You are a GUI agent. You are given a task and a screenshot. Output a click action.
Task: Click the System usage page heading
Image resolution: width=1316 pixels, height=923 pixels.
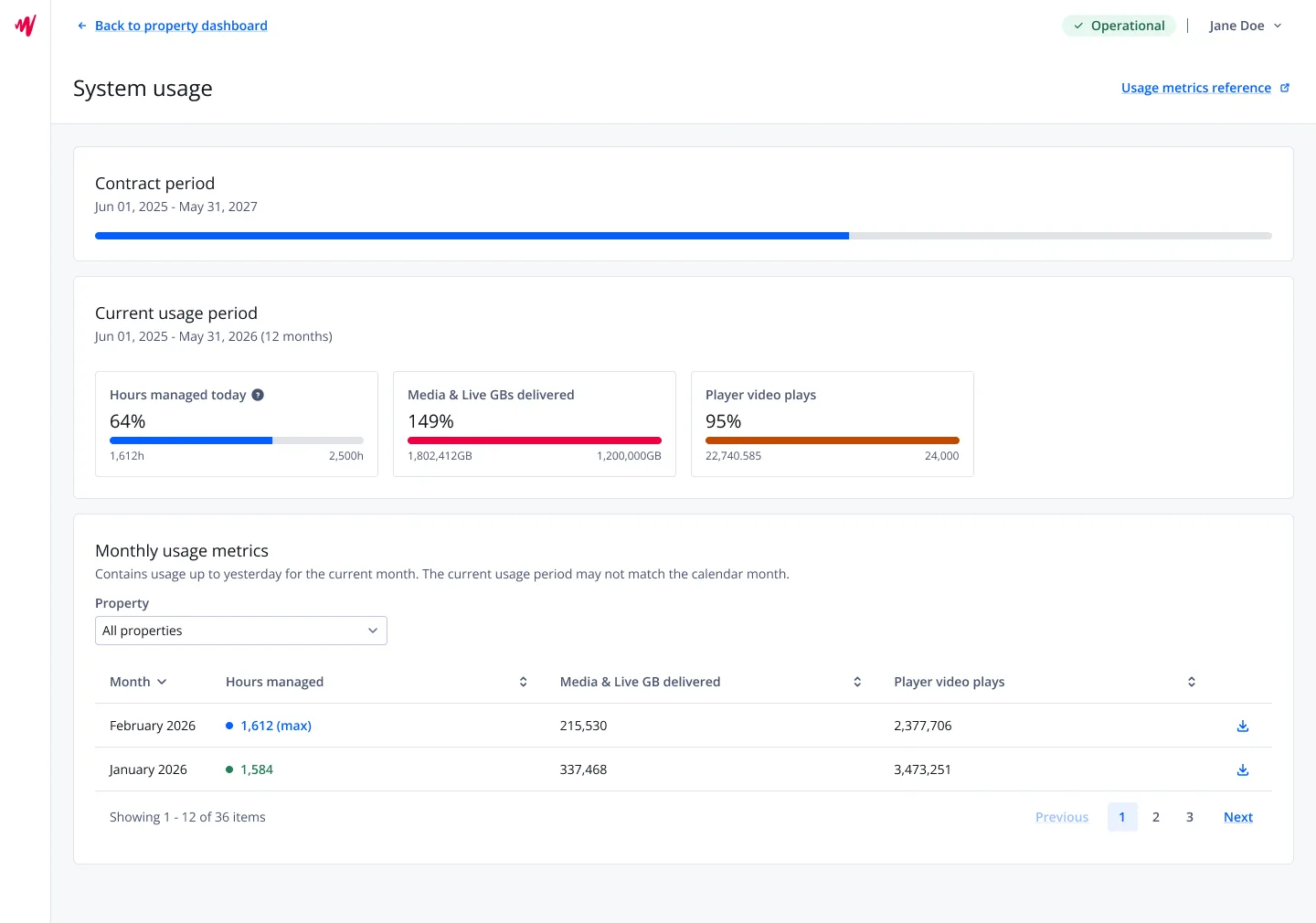point(143,89)
